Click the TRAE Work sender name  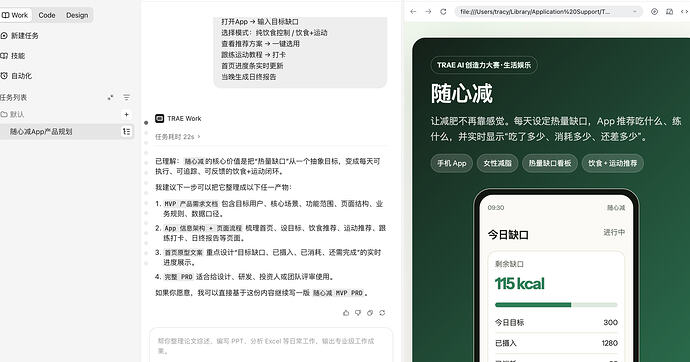(184, 118)
